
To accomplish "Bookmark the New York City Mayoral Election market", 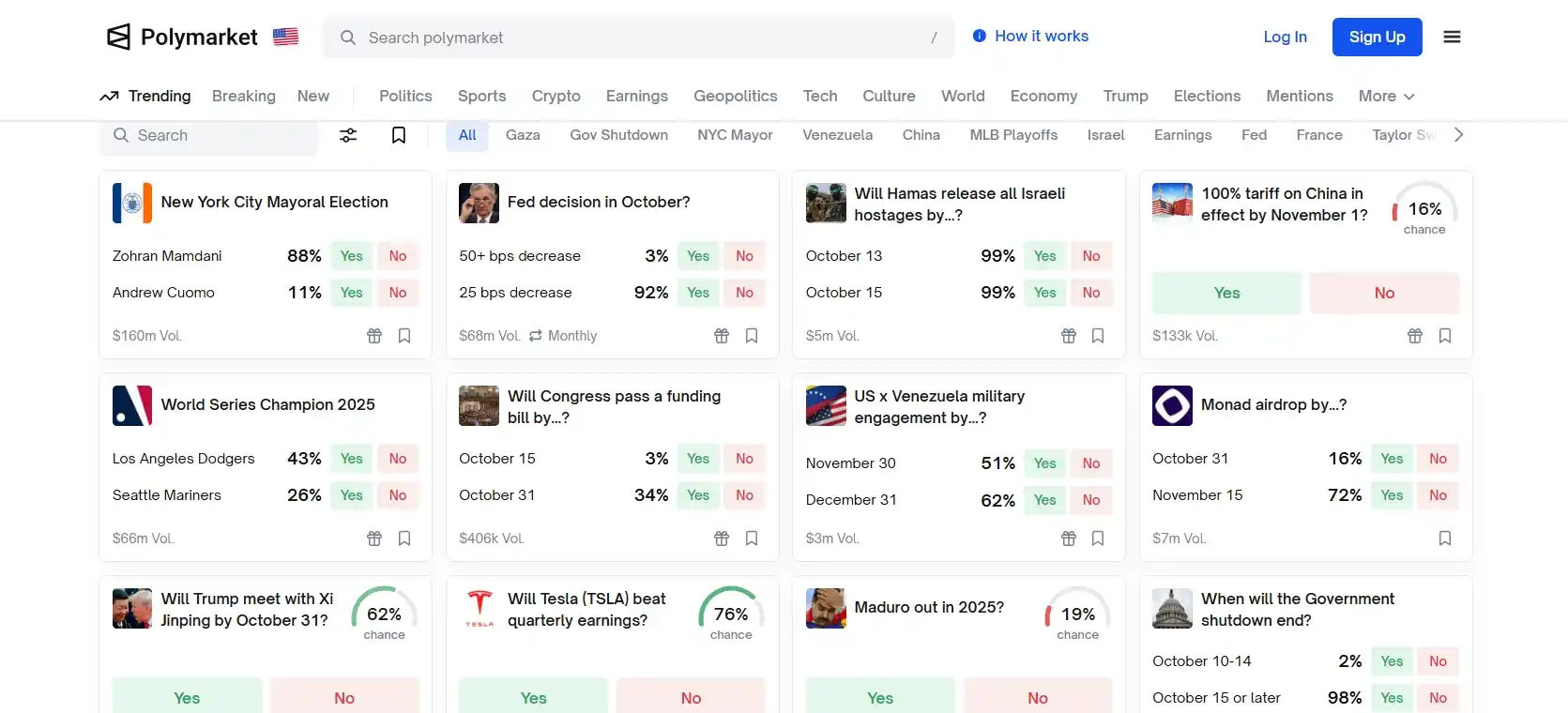I will [404, 336].
